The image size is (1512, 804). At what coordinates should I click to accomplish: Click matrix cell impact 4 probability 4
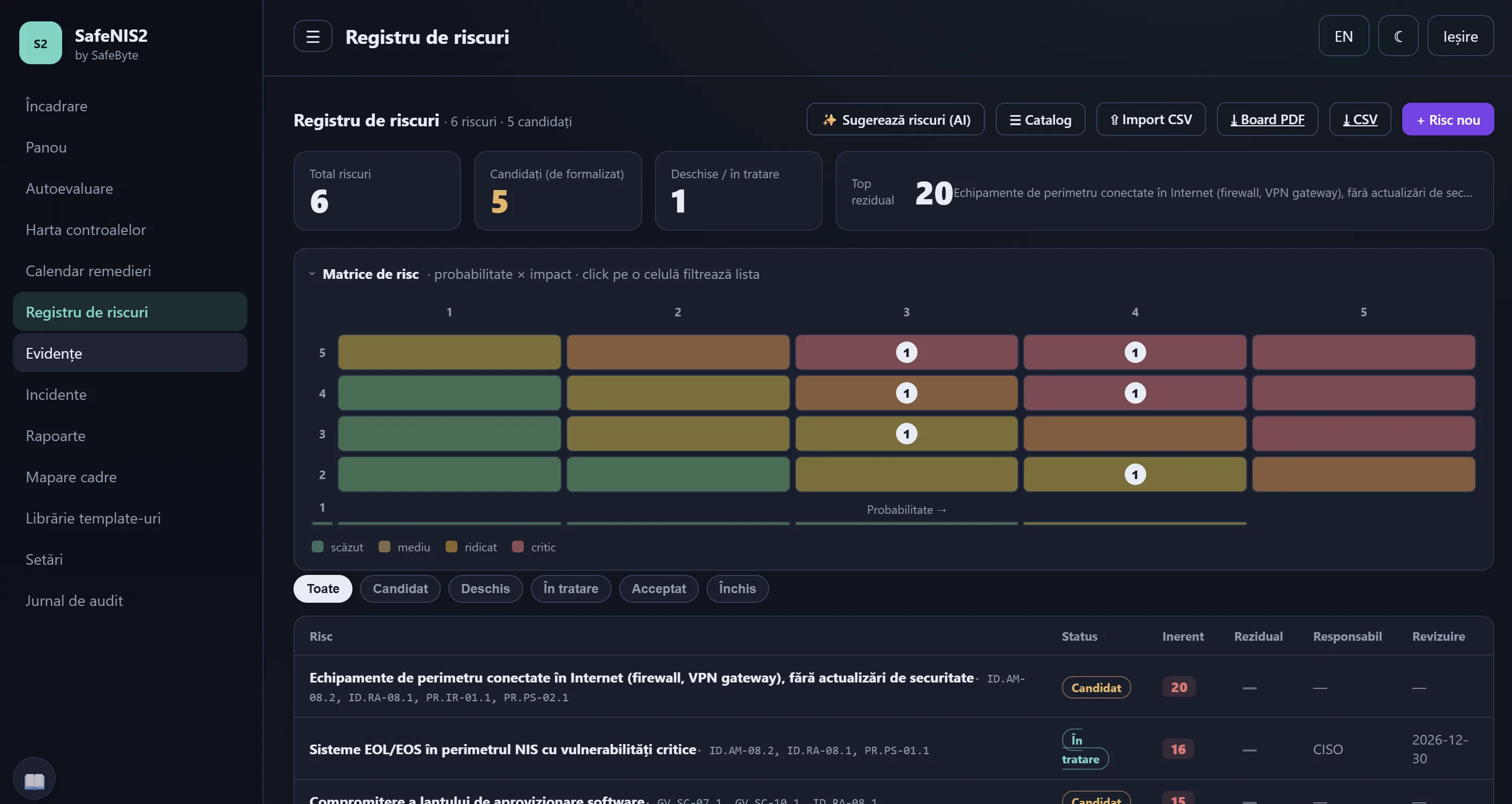pos(1134,393)
